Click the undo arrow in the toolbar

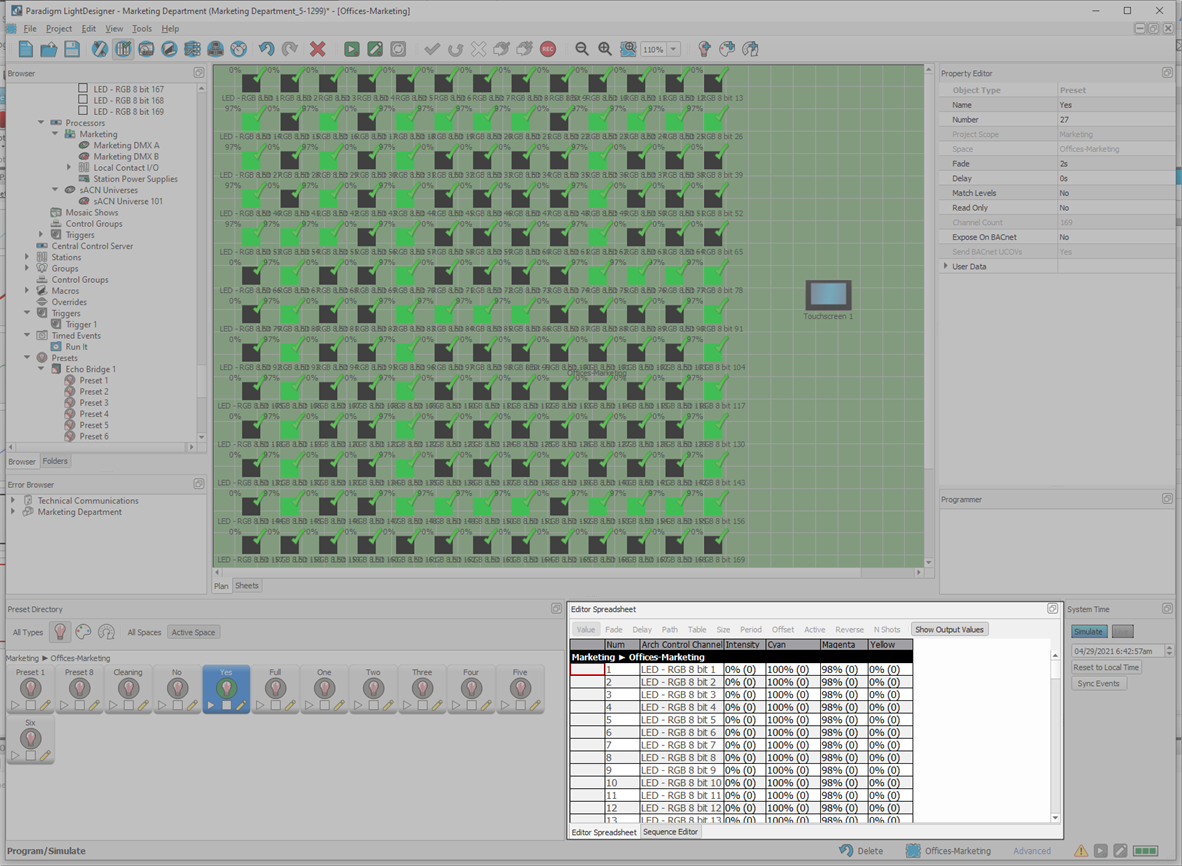(x=266, y=49)
